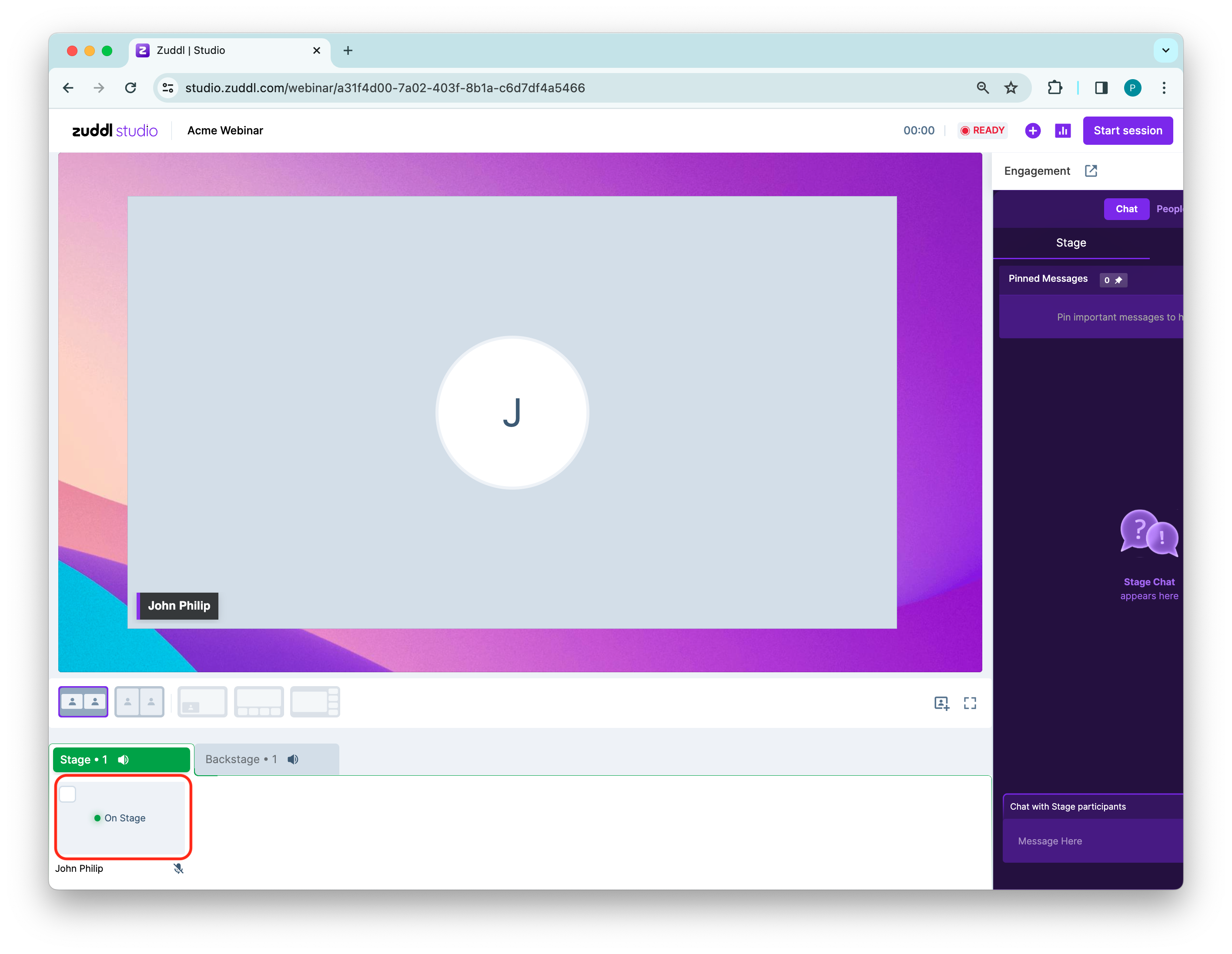Click the add participant overlay icon
Image resolution: width=1232 pixels, height=954 pixels.
pos(941,703)
